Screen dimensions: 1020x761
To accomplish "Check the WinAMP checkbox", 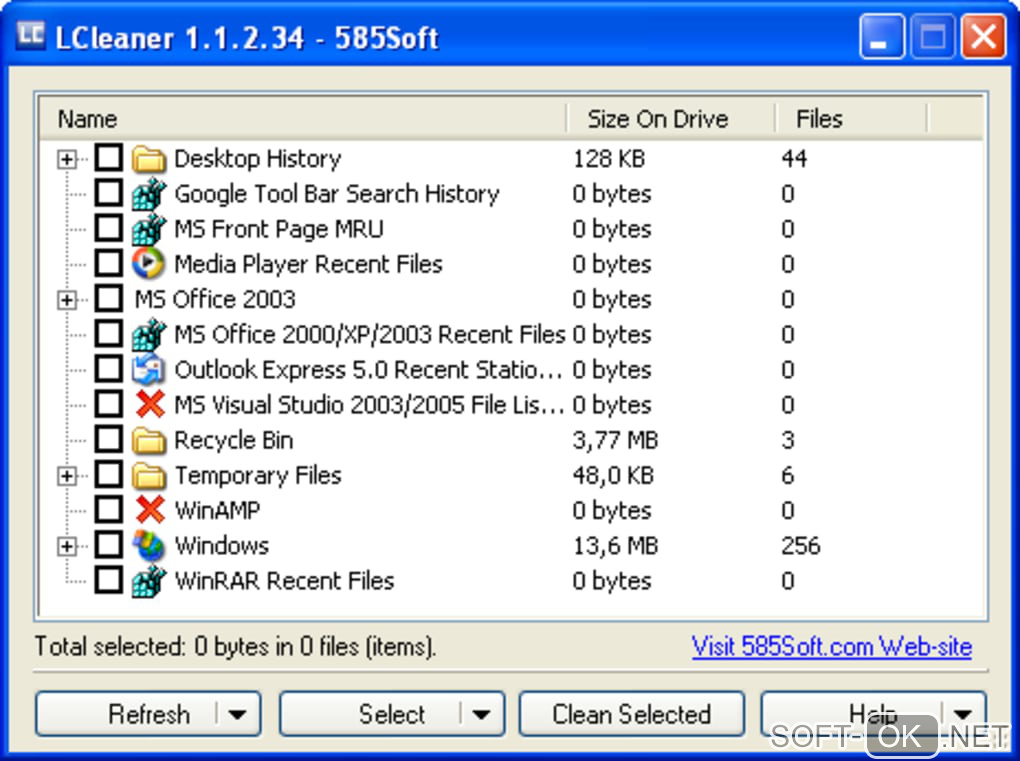I will click(x=108, y=510).
